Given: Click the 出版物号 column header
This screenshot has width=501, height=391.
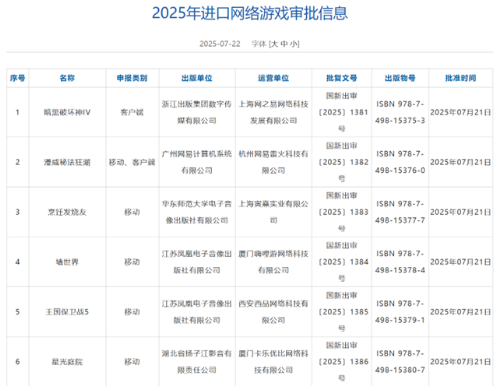Looking at the screenshot, I should pos(400,78).
